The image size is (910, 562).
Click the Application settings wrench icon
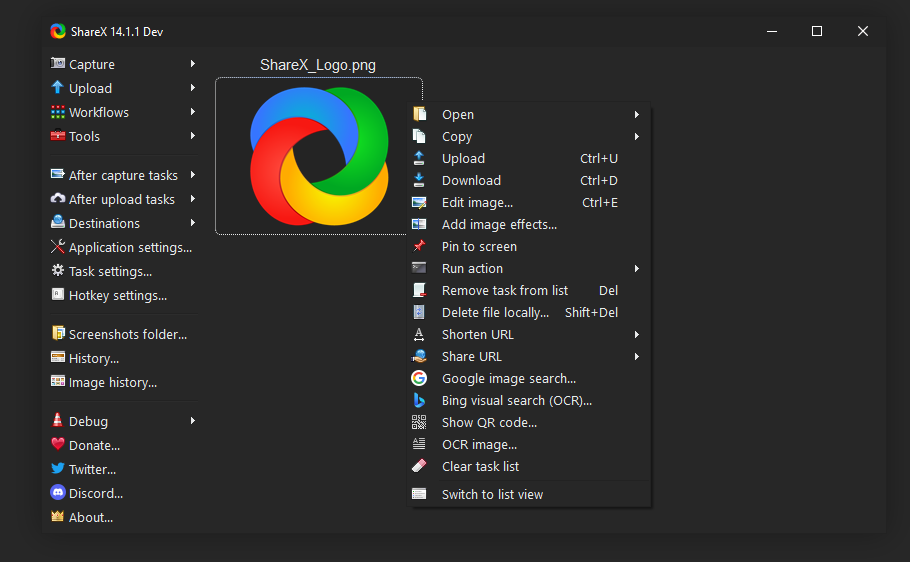click(x=57, y=247)
